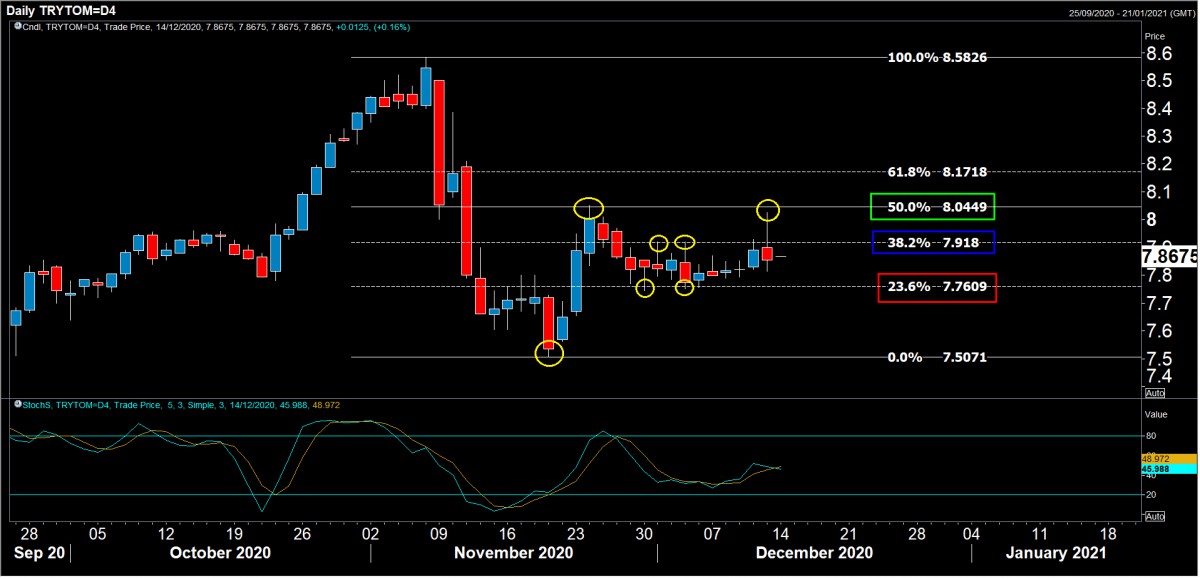Toggle Auto scale on the Price axis

pos(1153,394)
